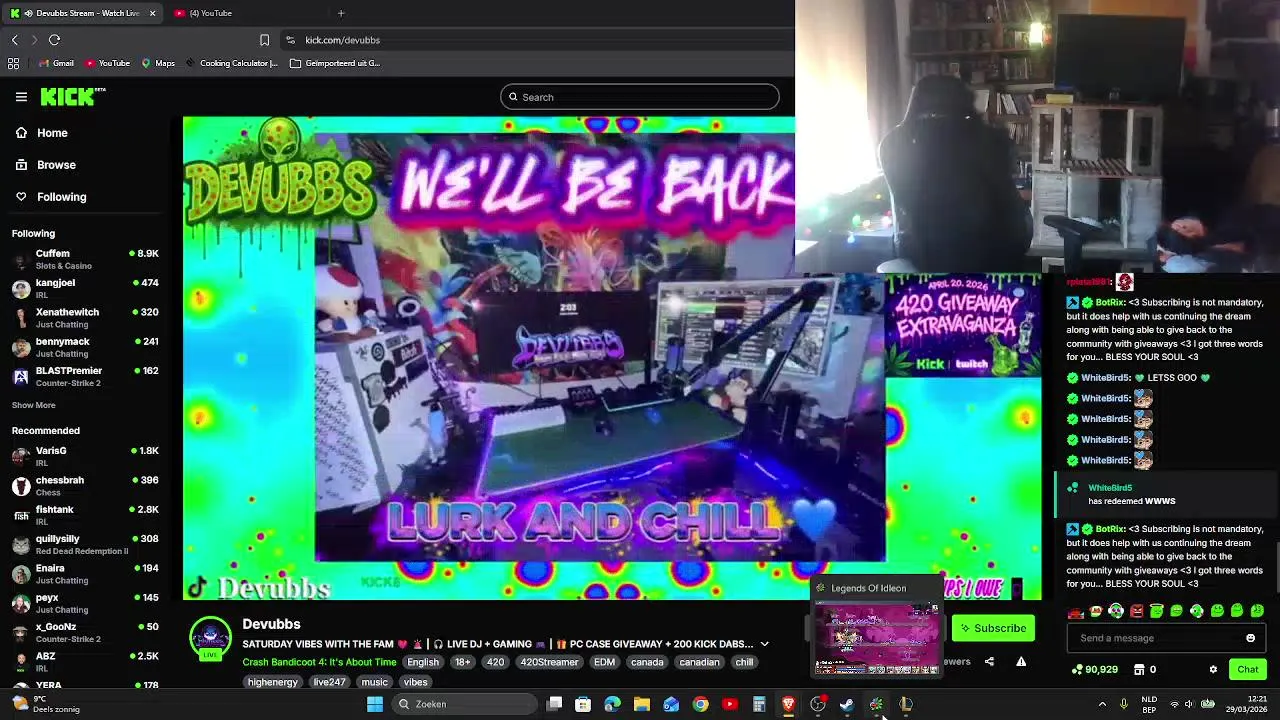Select the live247 tag
Image resolution: width=1280 pixels, height=720 pixels.
click(329, 682)
